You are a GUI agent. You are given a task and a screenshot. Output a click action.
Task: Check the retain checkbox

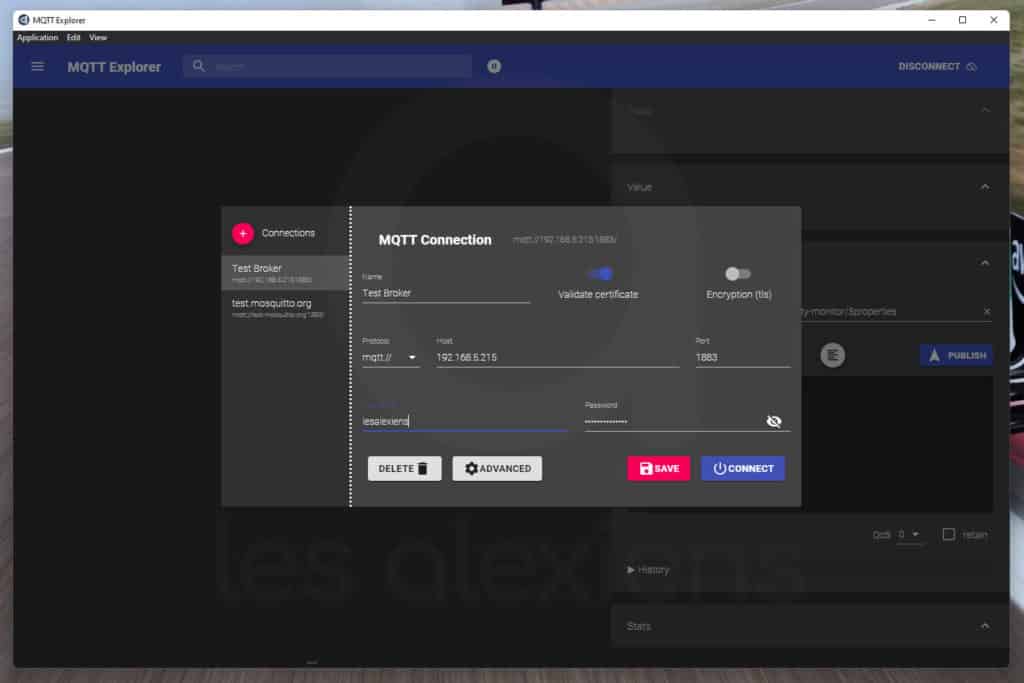click(948, 534)
